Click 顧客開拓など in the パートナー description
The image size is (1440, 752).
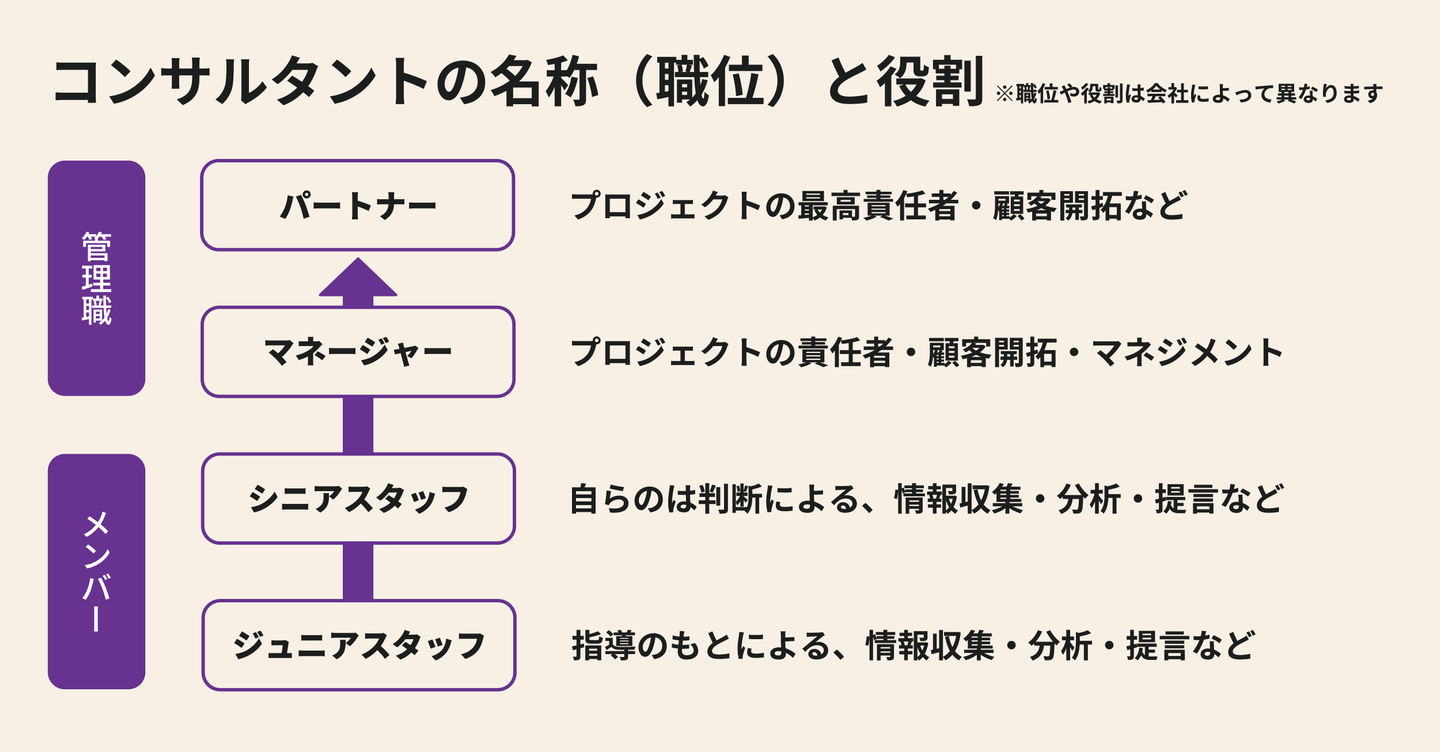point(1090,207)
